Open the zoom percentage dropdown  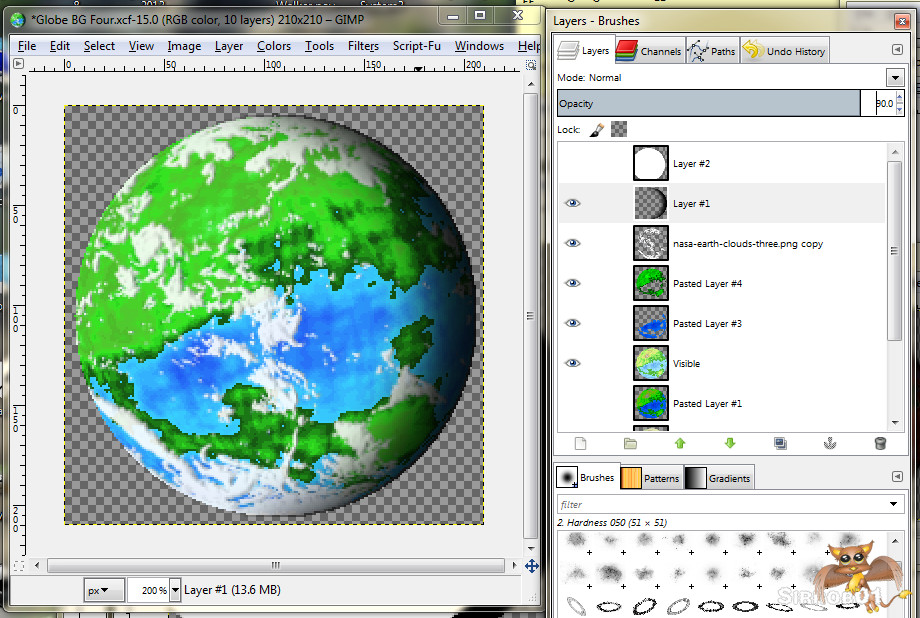coord(176,590)
